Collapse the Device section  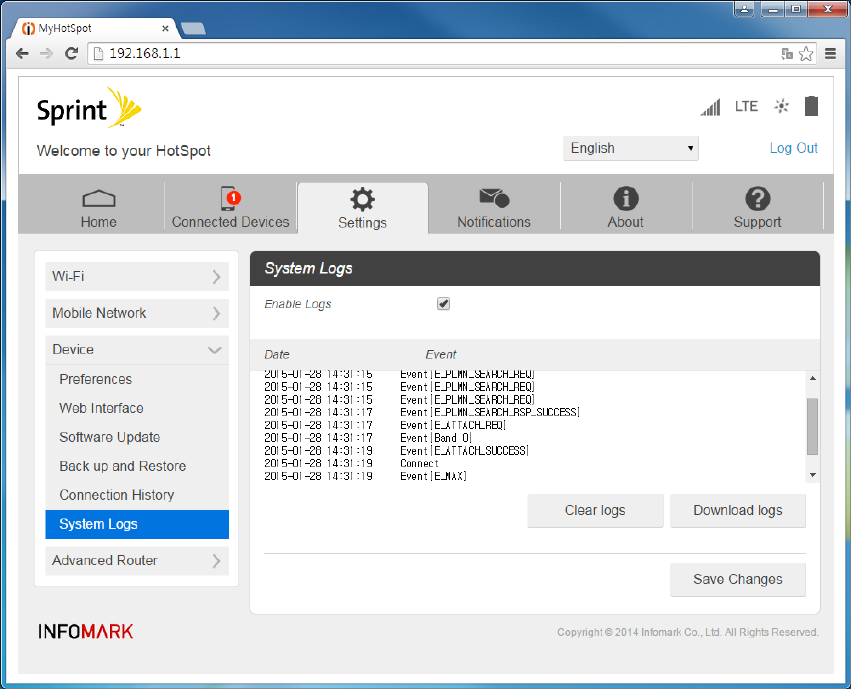[137, 350]
